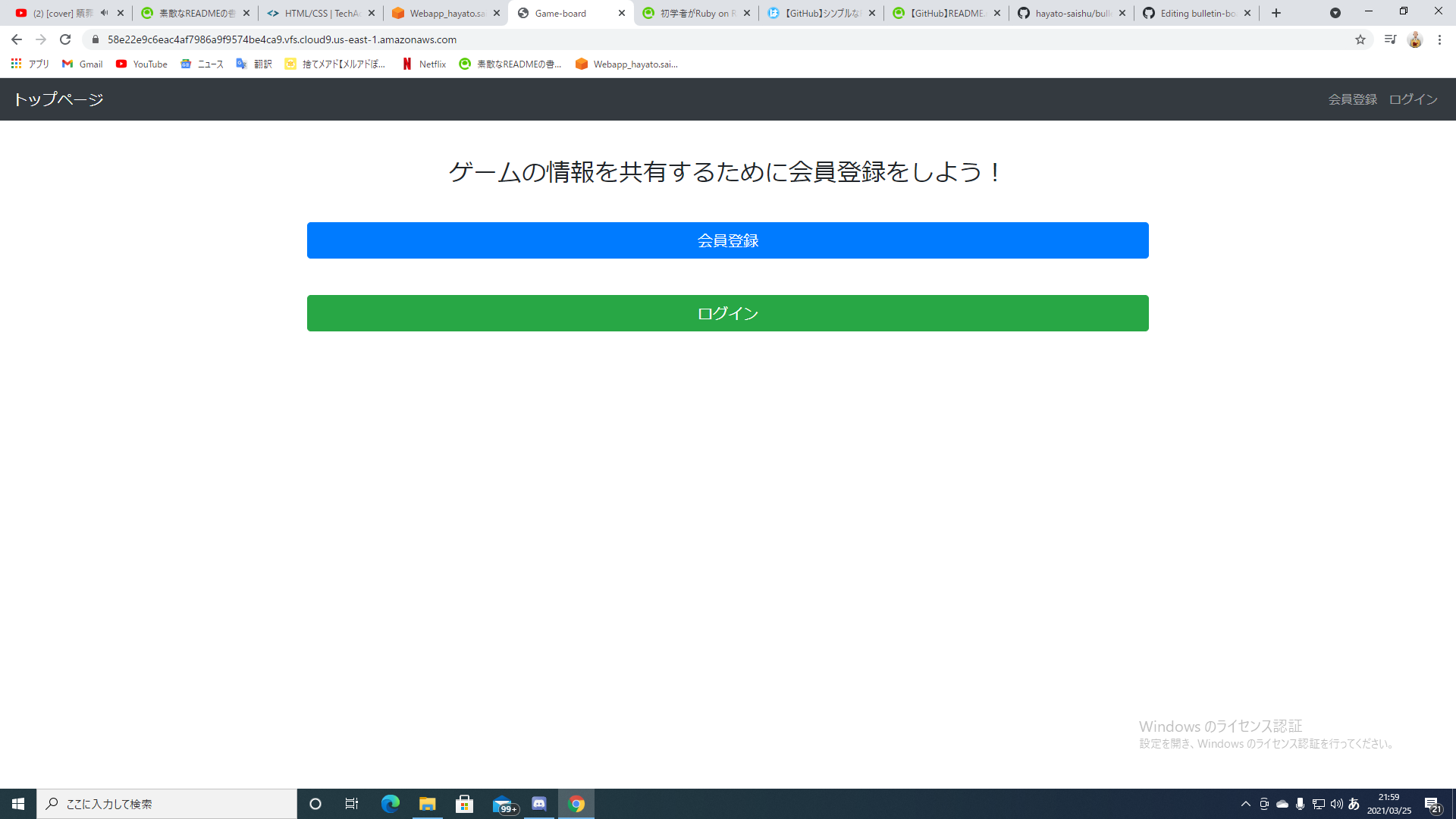The image size is (1456, 819).
Task: Toggle the IME input mode あ
Action: pos(1353,804)
